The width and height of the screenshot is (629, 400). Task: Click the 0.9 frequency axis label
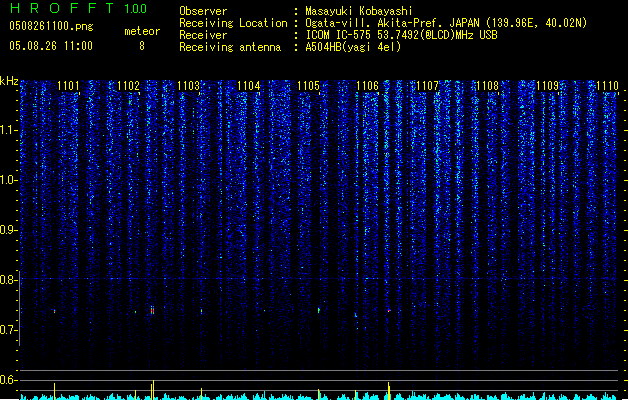pos(8,230)
